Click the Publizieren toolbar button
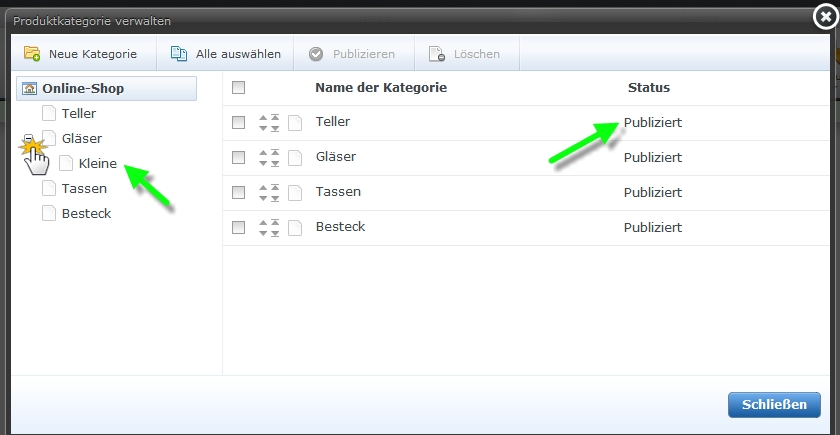840x435 pixels. pos(352,54)
